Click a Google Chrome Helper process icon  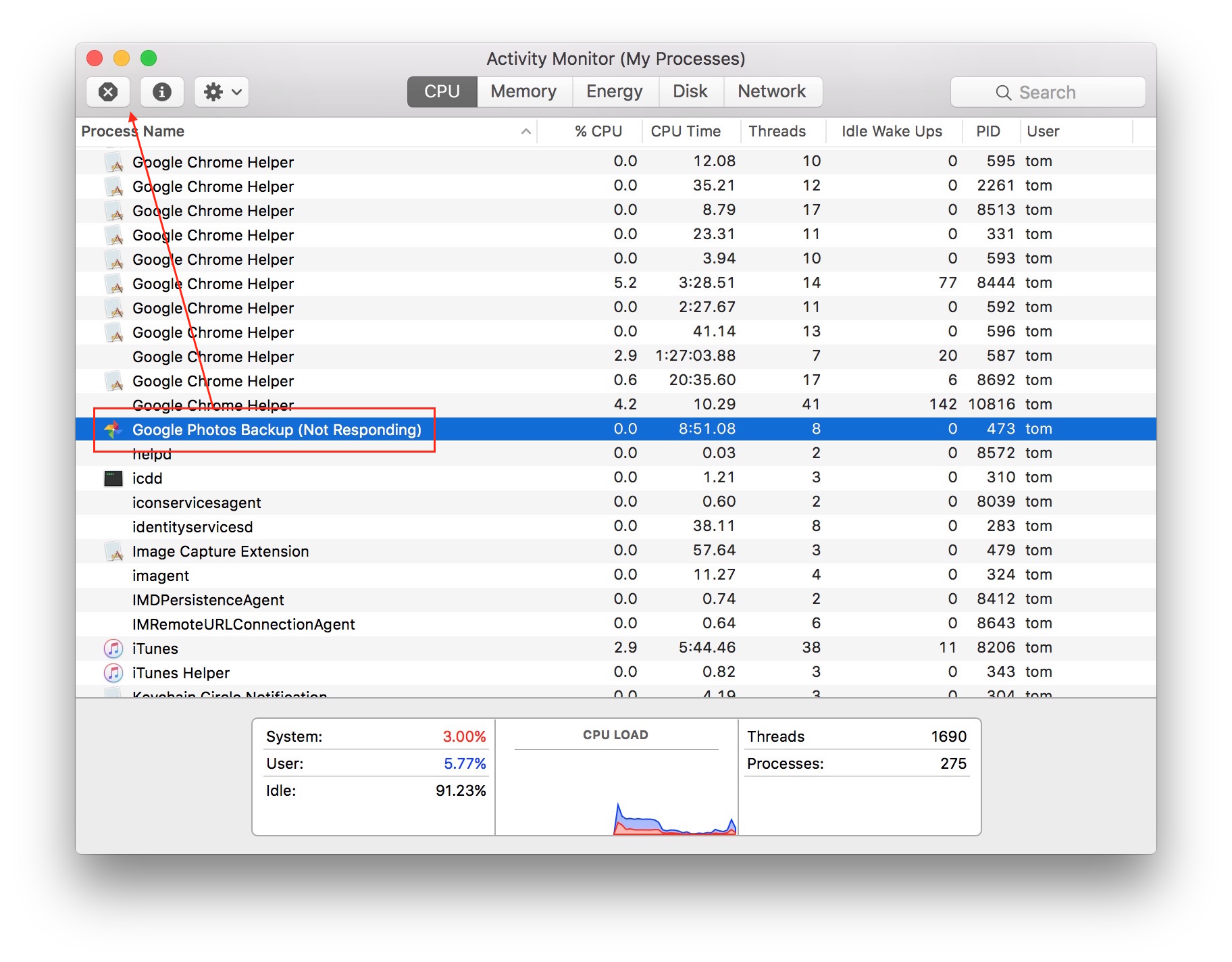click(113, 161)
